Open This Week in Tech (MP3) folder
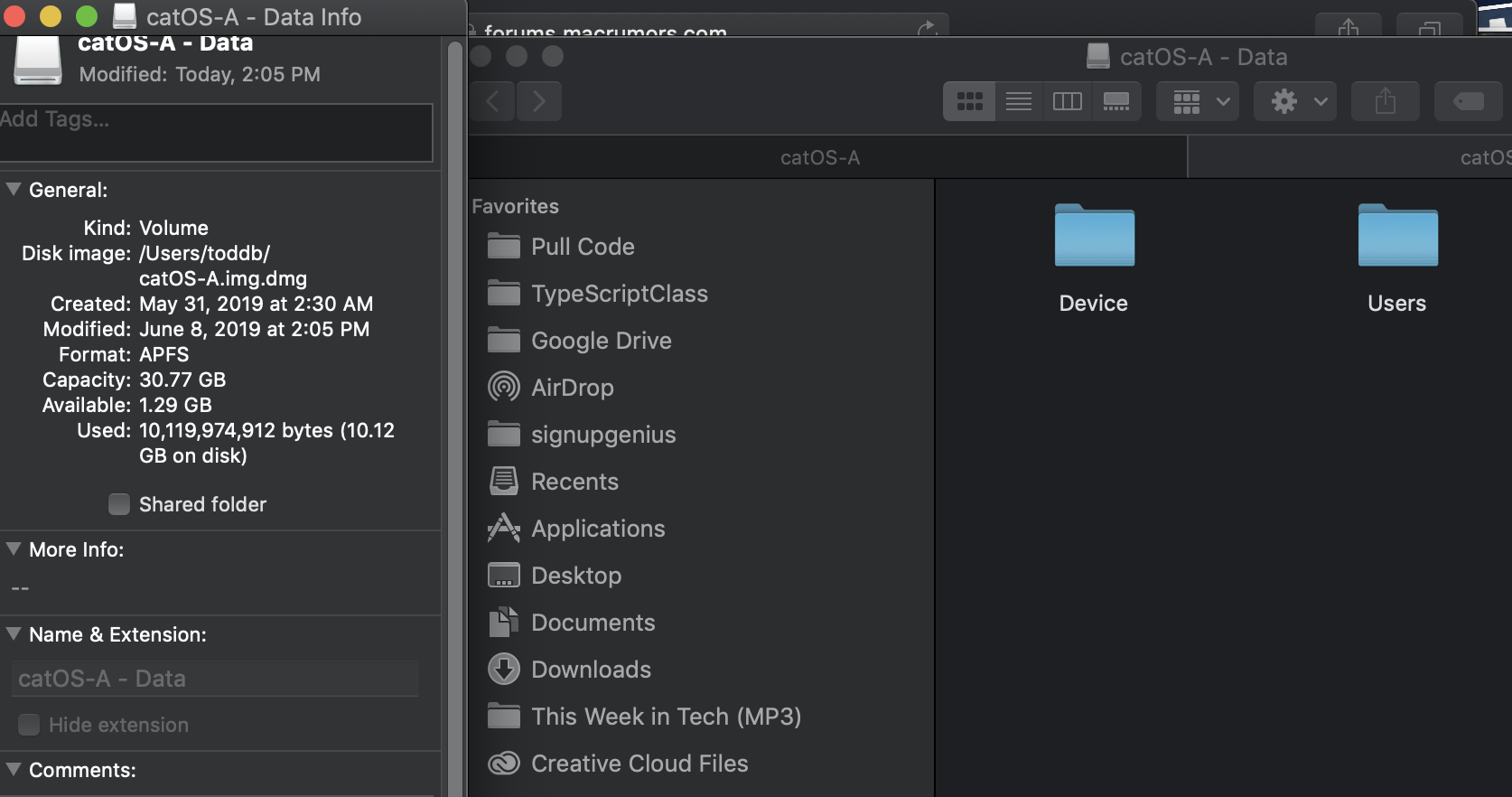Screen dimensions: 1512x797 pyautogui.click(x=666, y=717)
